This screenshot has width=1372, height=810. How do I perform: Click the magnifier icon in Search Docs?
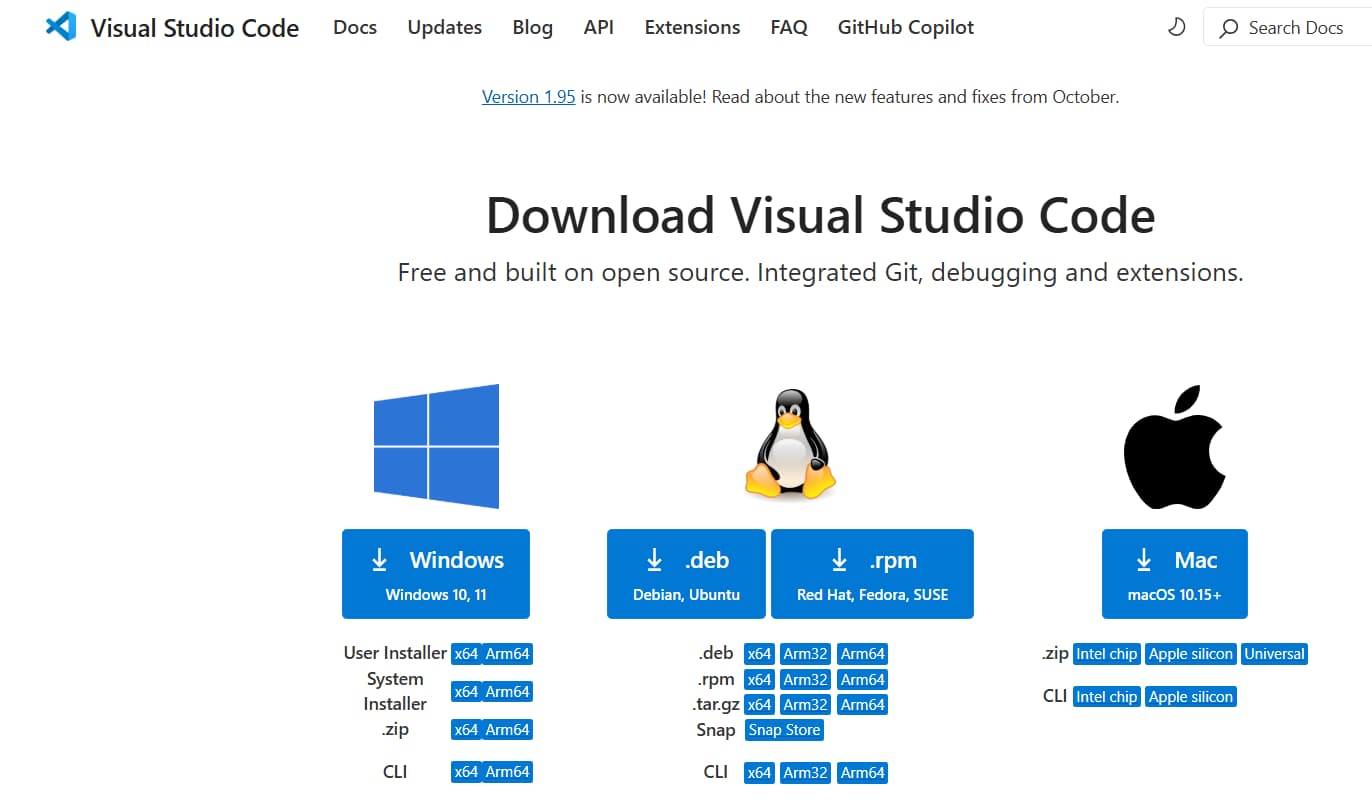(x=1229, y=28)
